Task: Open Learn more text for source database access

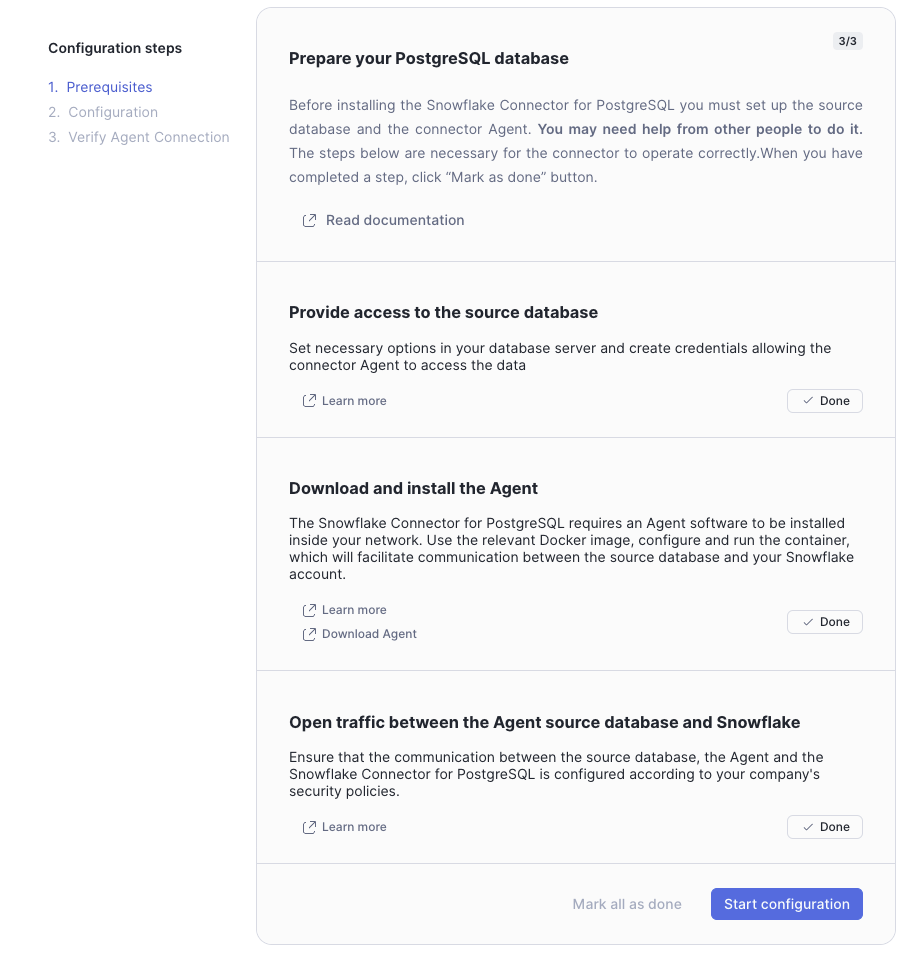Action: tap(354, 401)
